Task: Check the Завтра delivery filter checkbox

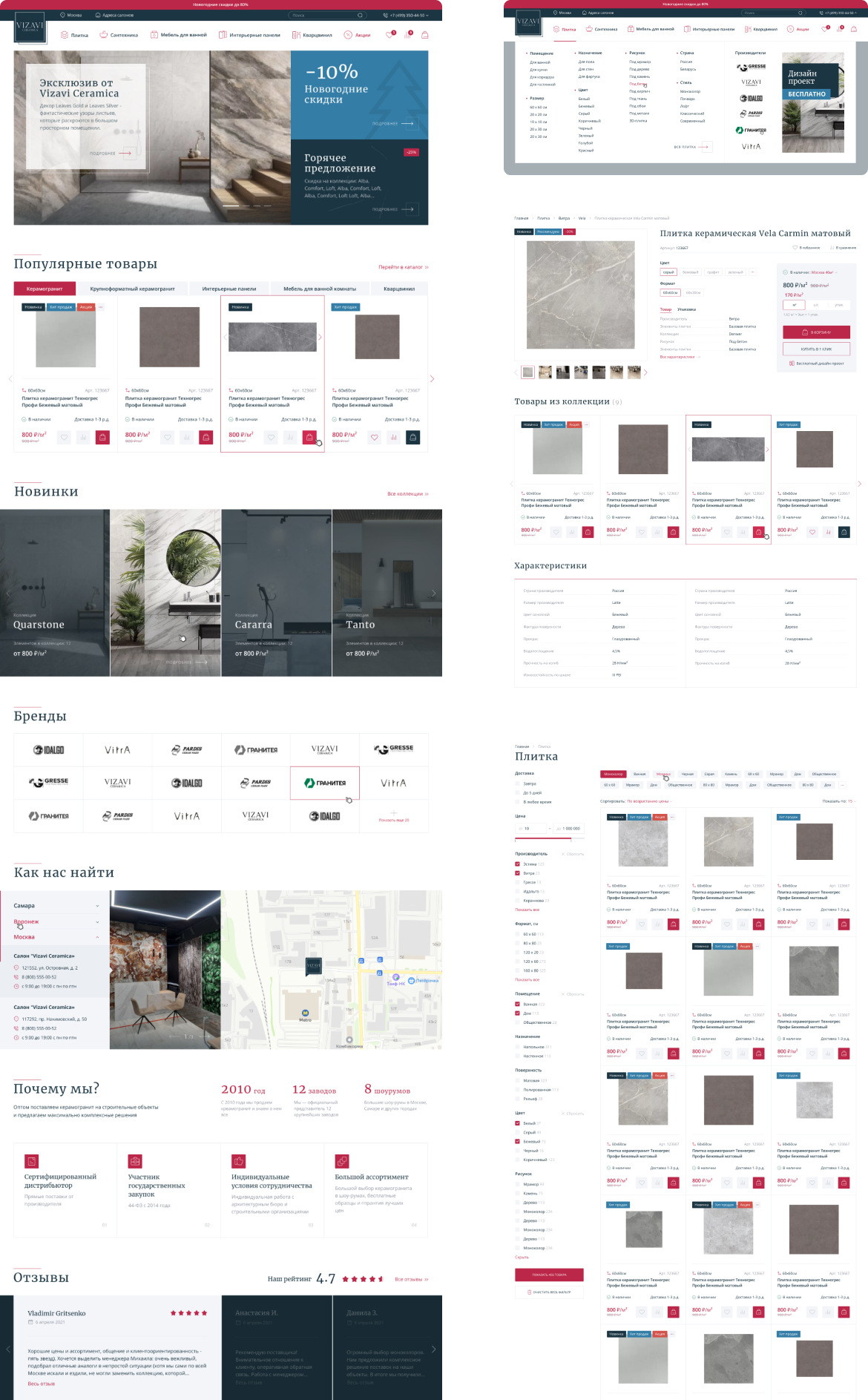Action: 518,783
